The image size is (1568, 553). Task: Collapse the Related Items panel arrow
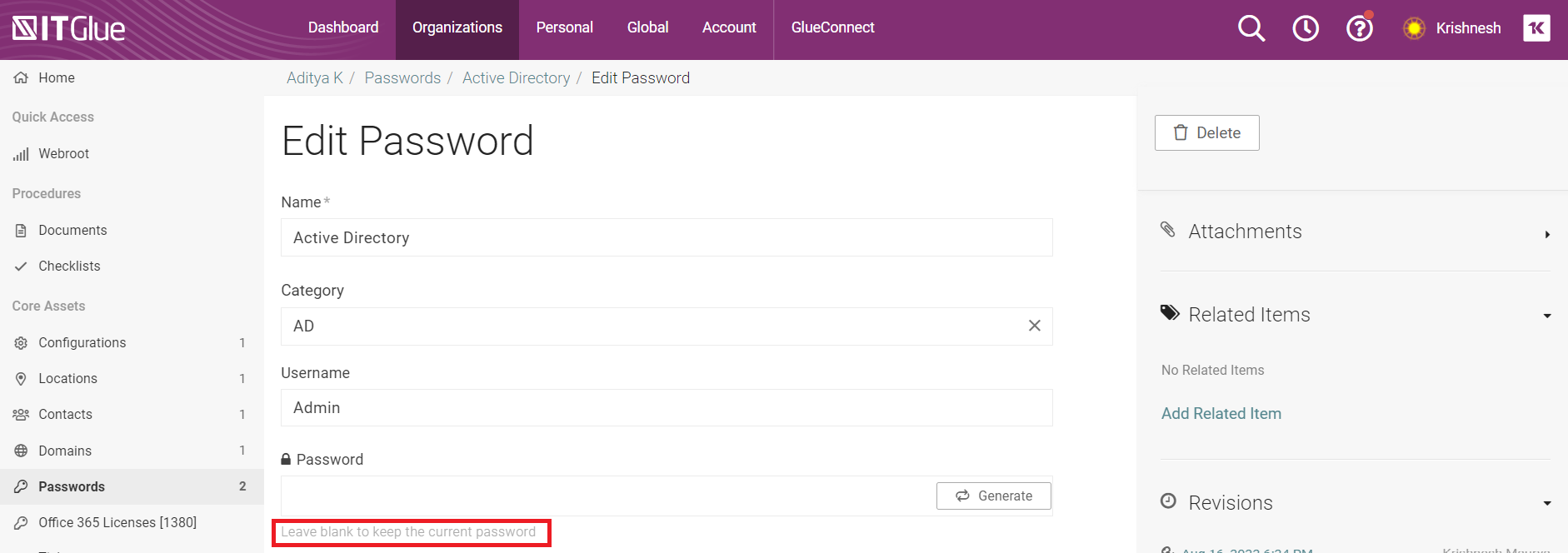click(x=1547, y=316)
